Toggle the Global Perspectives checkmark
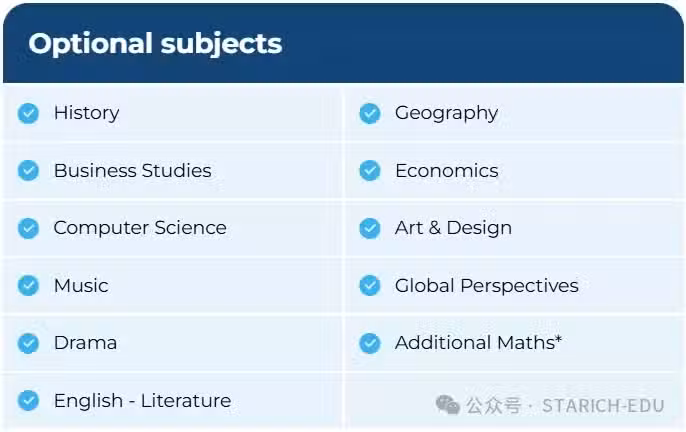 click(x=370, y=286)
